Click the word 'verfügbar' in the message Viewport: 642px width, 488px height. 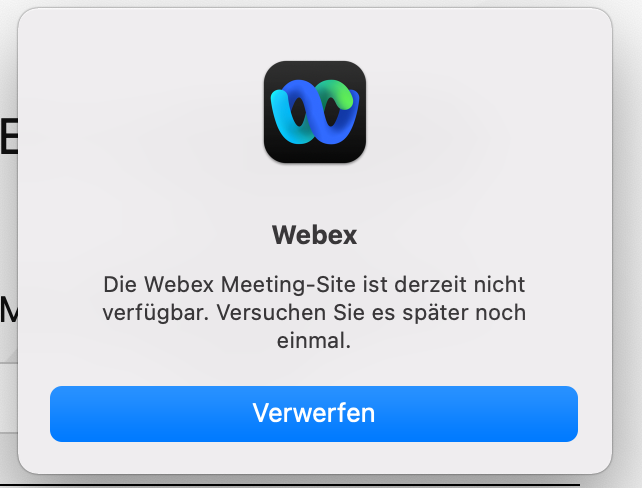click(x=156, y=314)
